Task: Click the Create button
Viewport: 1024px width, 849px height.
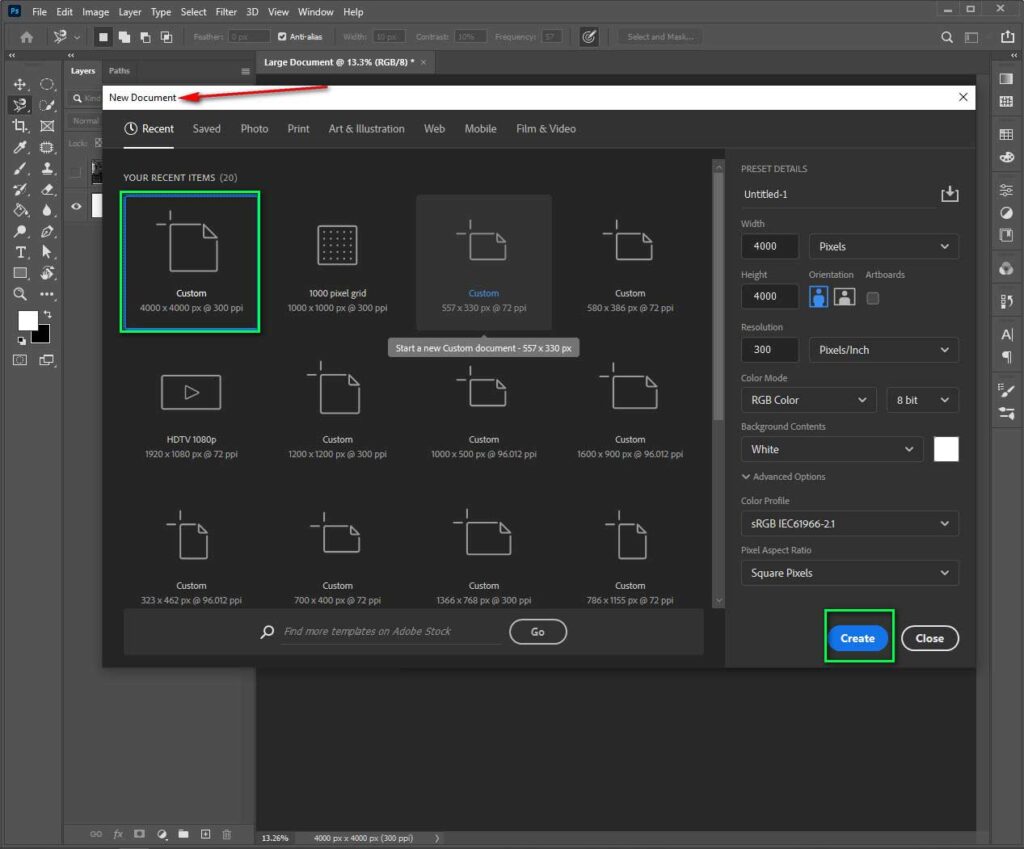Action: (857, 637)
